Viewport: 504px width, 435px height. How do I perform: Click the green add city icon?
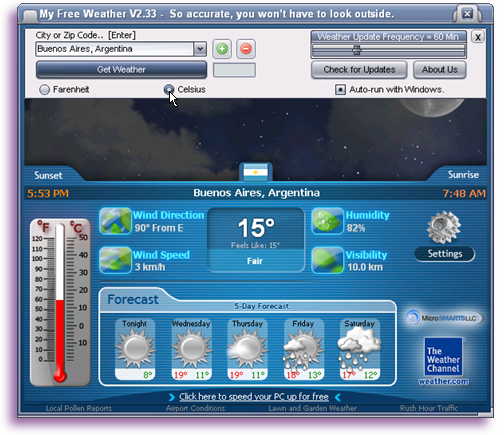(x=222, y=49)
